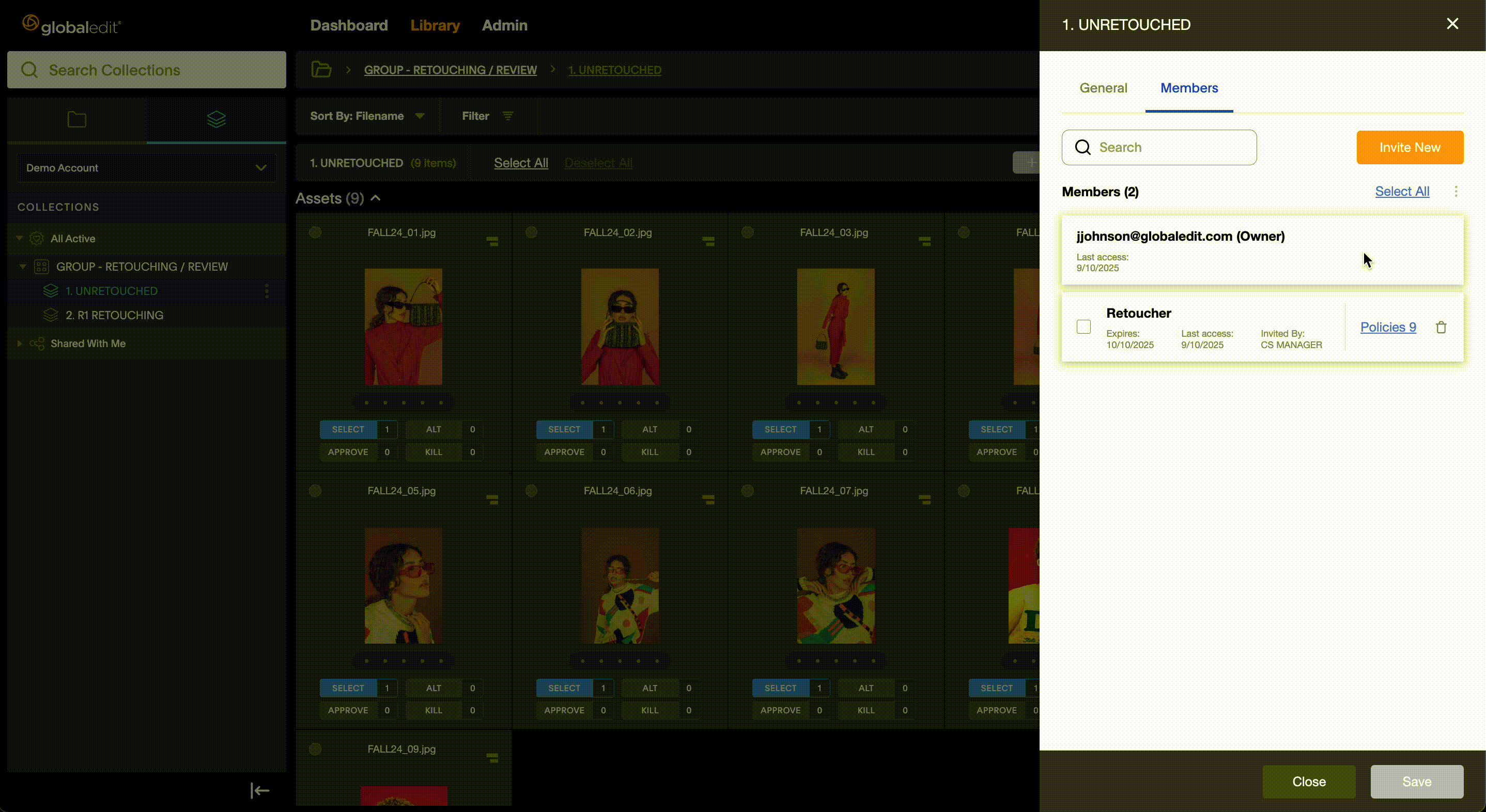The height and width of the screenshot is (812, 1486).
Task: Click Select All in Members panel
Action: (1402, 192)
